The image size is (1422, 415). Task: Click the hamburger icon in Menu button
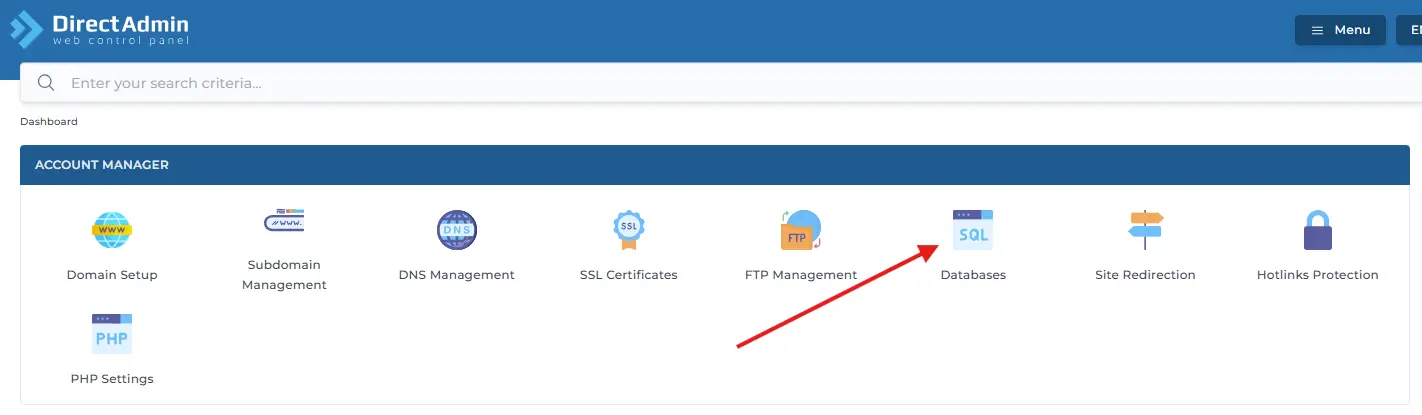pyautogui.click(x=1317, y=30)
